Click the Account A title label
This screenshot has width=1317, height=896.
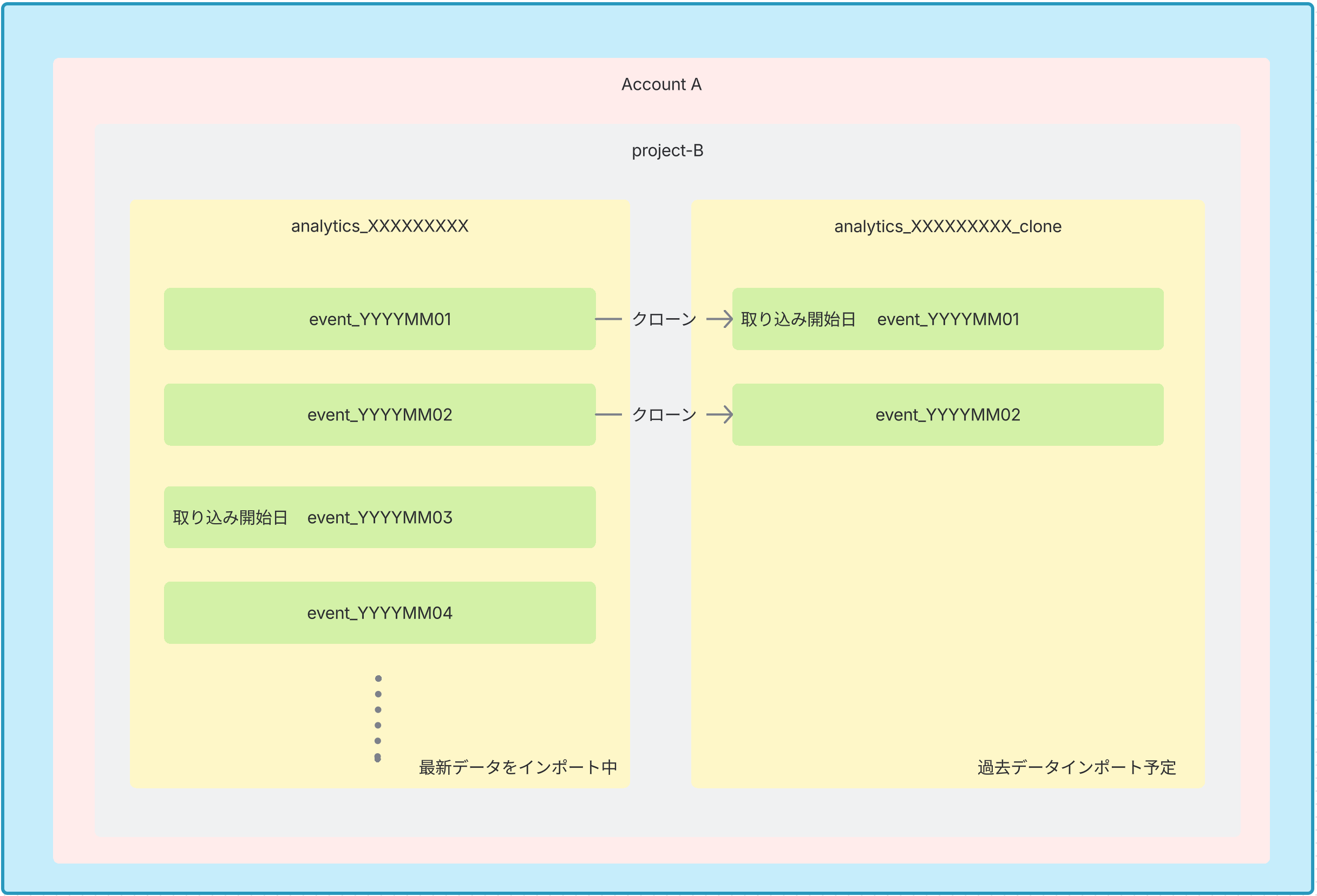coord(661,84)
